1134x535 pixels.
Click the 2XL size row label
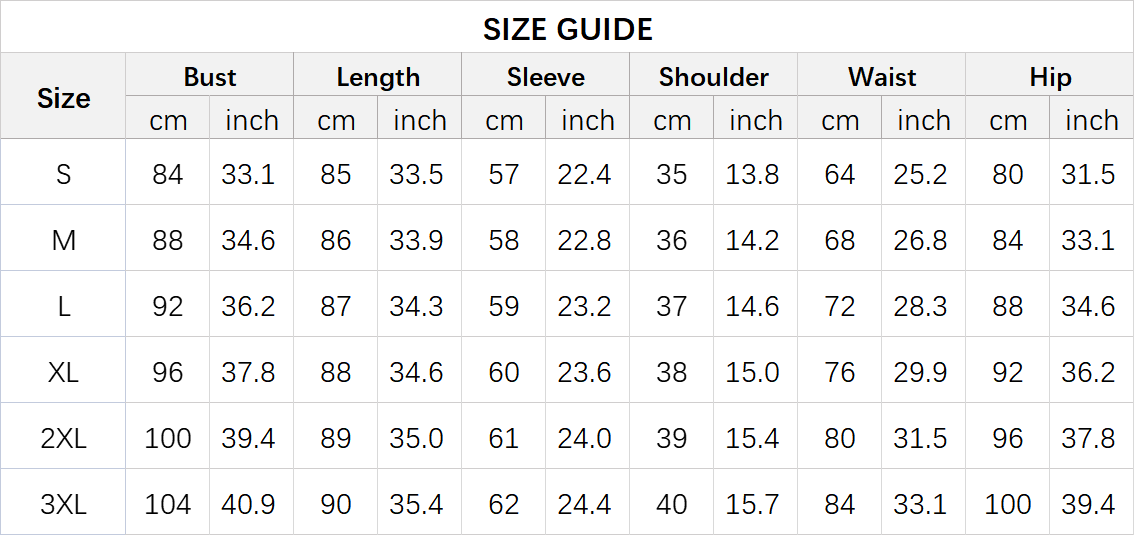(x=63, y=438)
